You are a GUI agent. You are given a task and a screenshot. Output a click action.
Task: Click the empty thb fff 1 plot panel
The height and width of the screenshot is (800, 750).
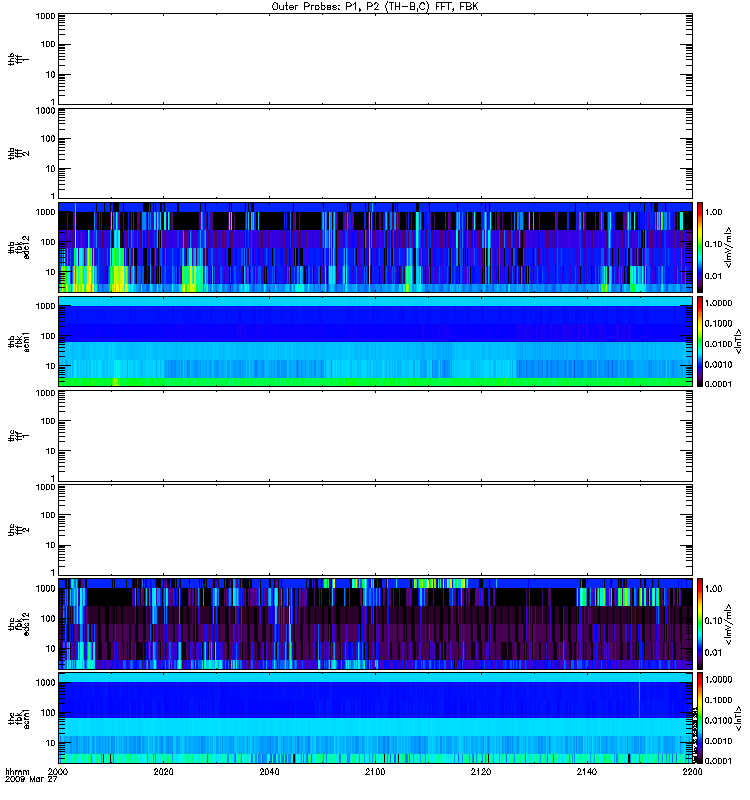tap(376, 59)
